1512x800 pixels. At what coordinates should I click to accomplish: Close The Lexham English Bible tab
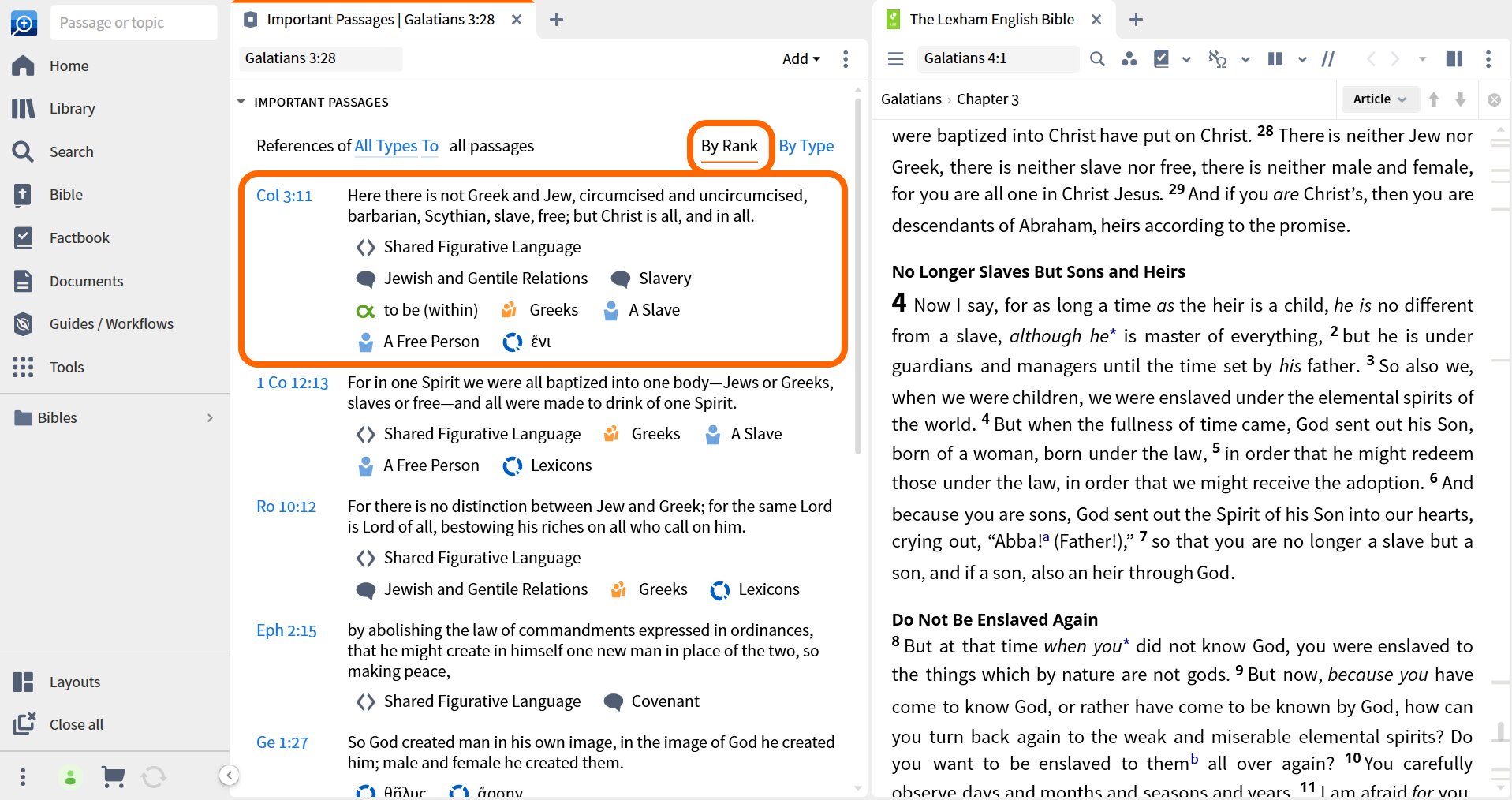pyautogui.click(x=1096, y=20)
